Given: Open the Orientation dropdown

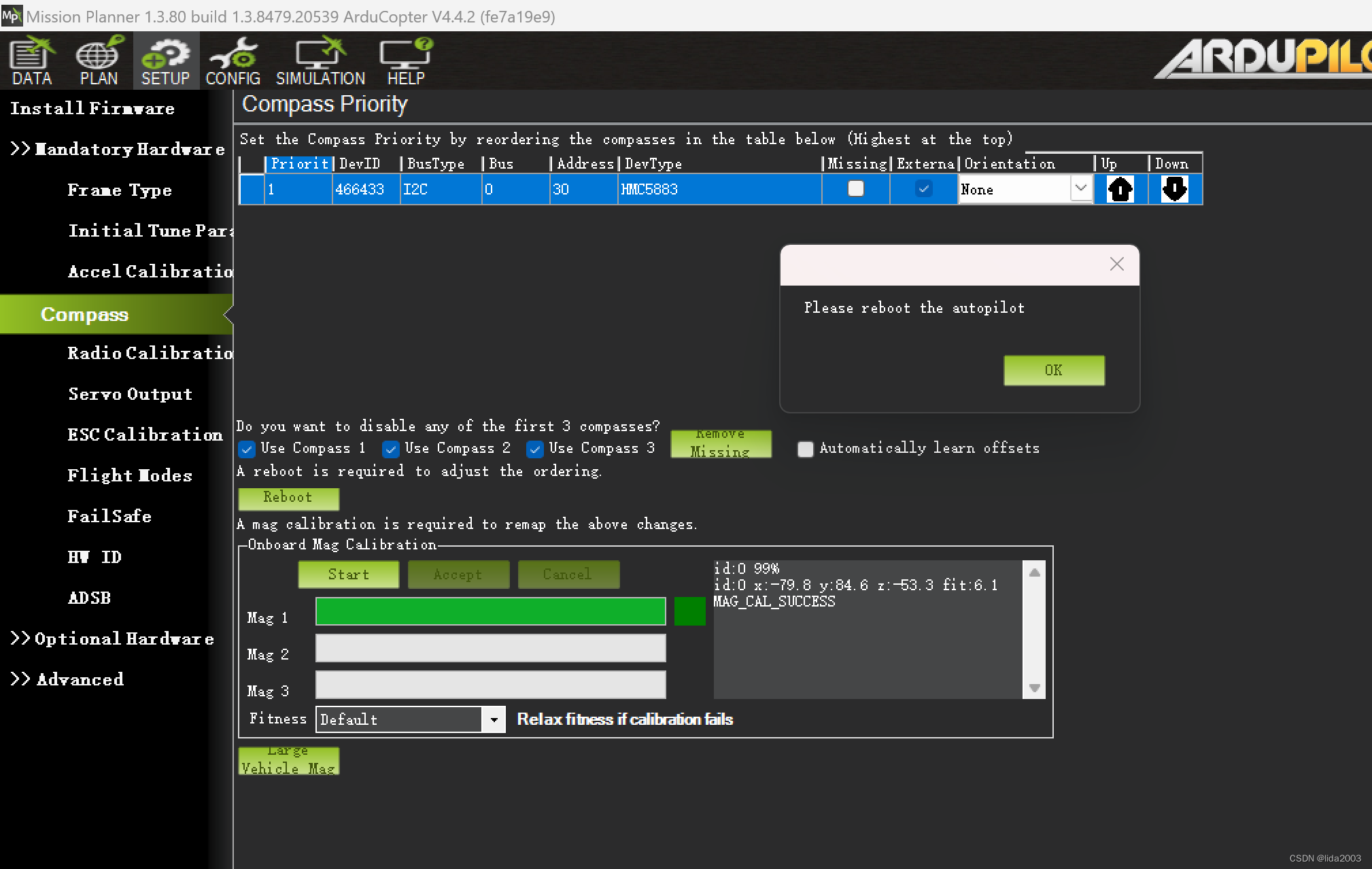Looking at the screenshot, I should (1080, 188).
